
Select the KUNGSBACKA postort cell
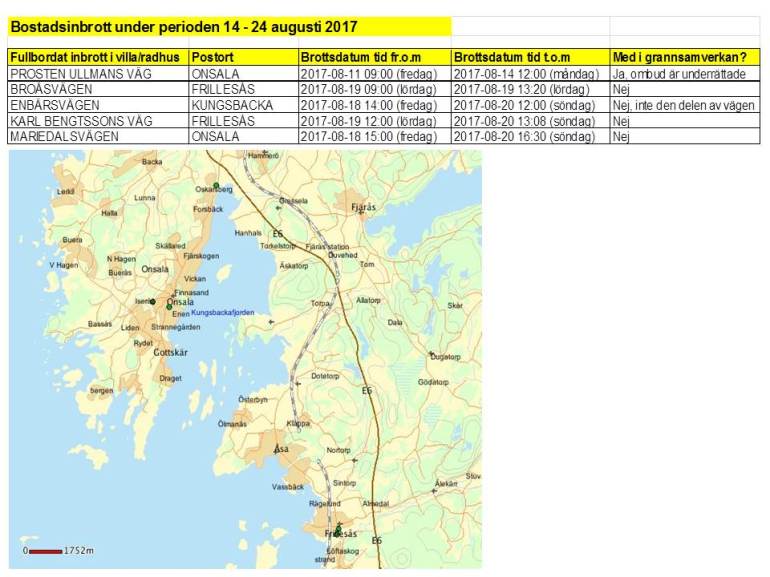[243, 105]
